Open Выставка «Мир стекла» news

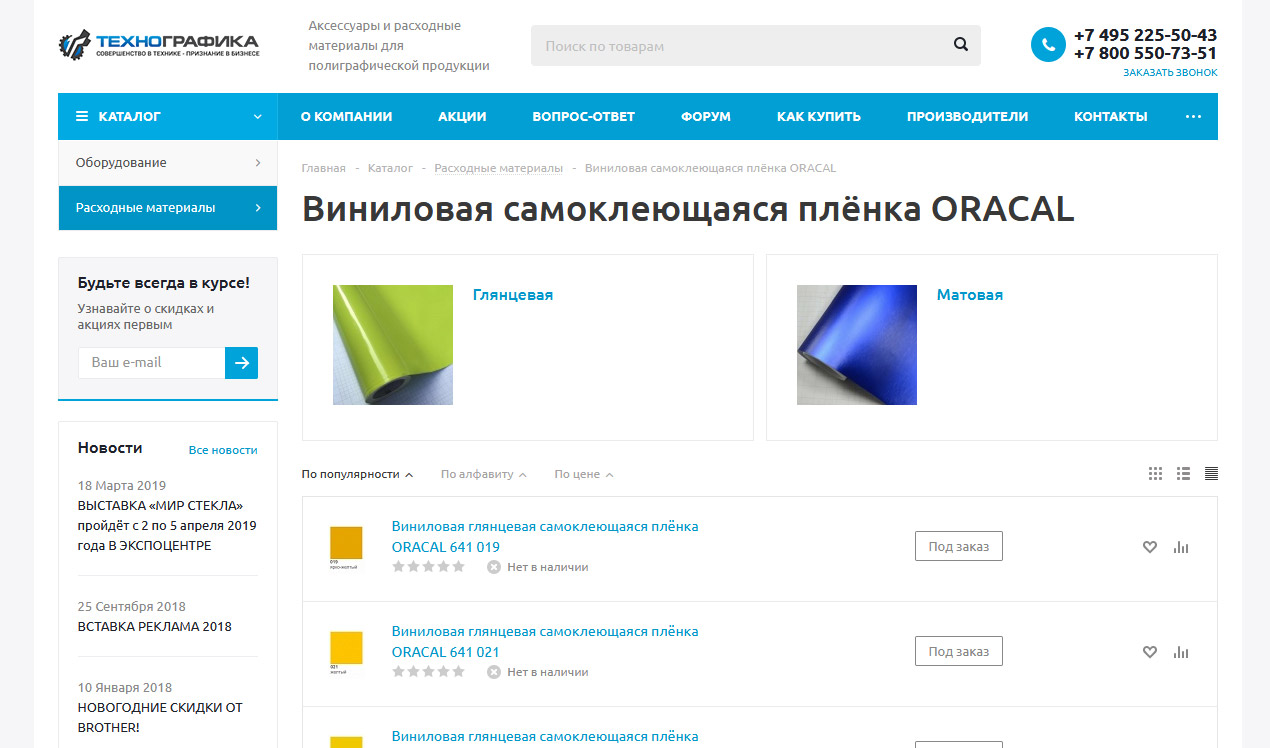(167, 526)
